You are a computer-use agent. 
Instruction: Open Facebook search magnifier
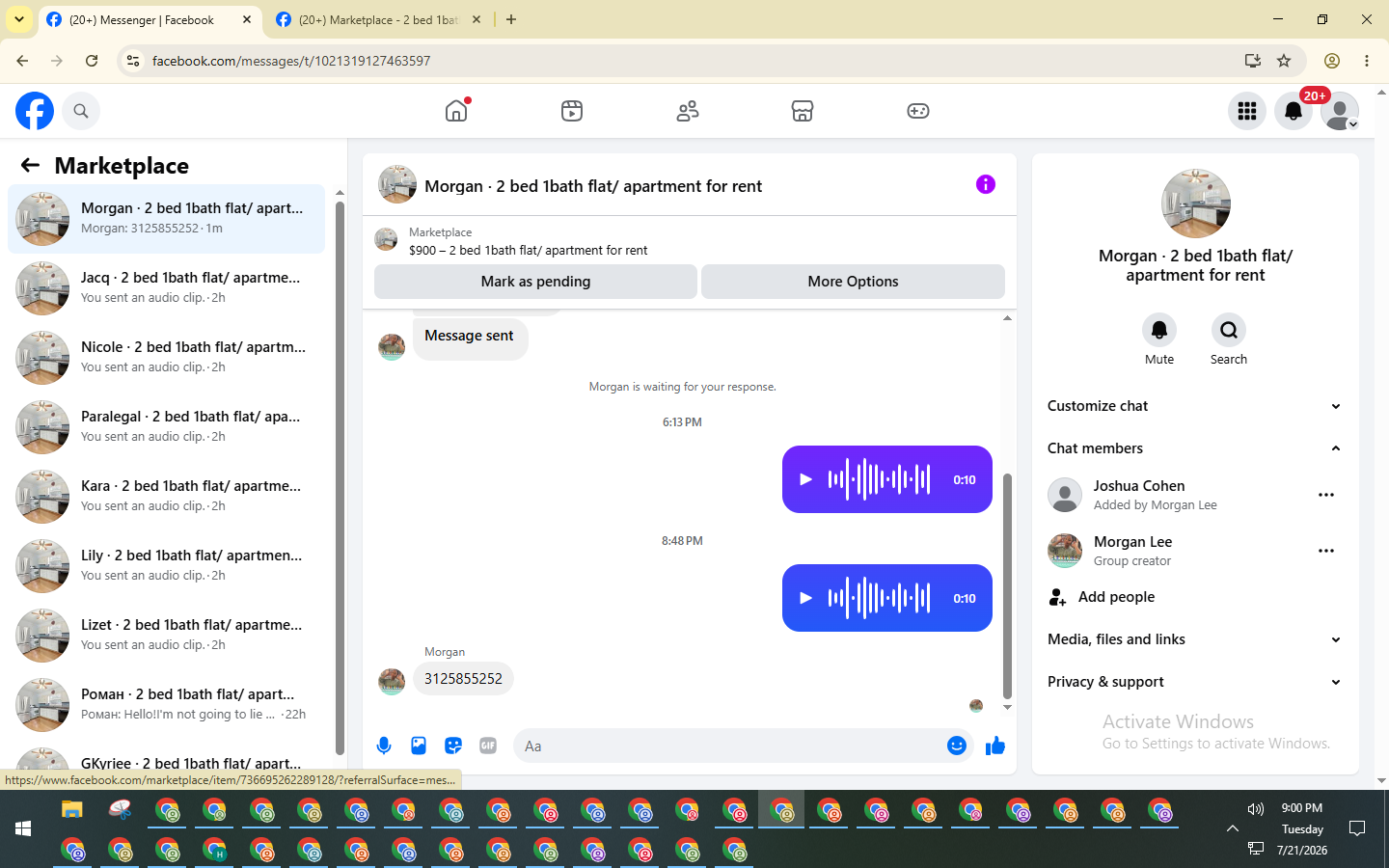pos(81,111)
